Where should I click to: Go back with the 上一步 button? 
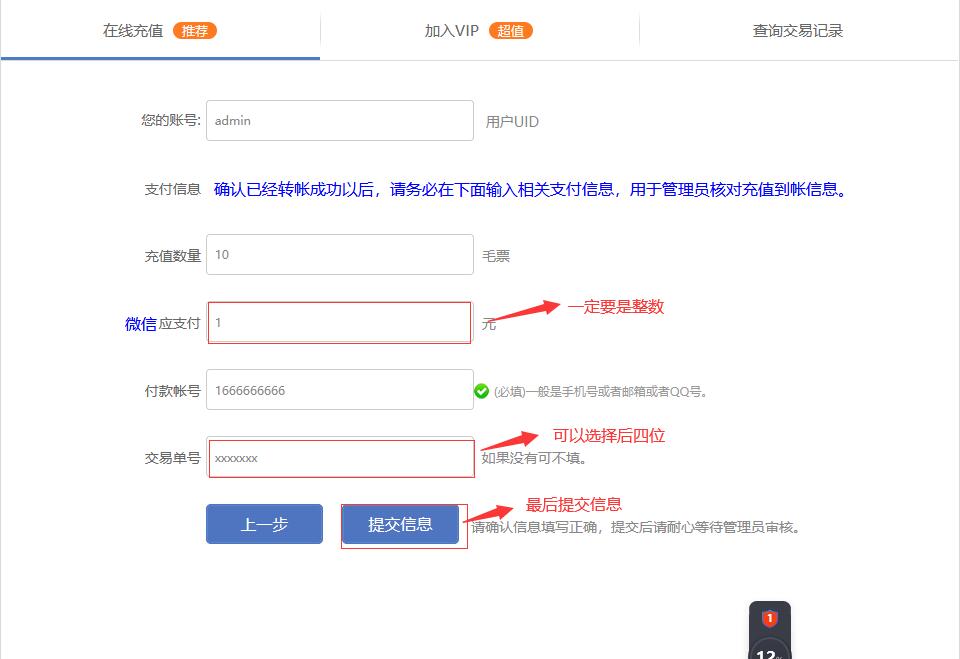pos(264,524)
